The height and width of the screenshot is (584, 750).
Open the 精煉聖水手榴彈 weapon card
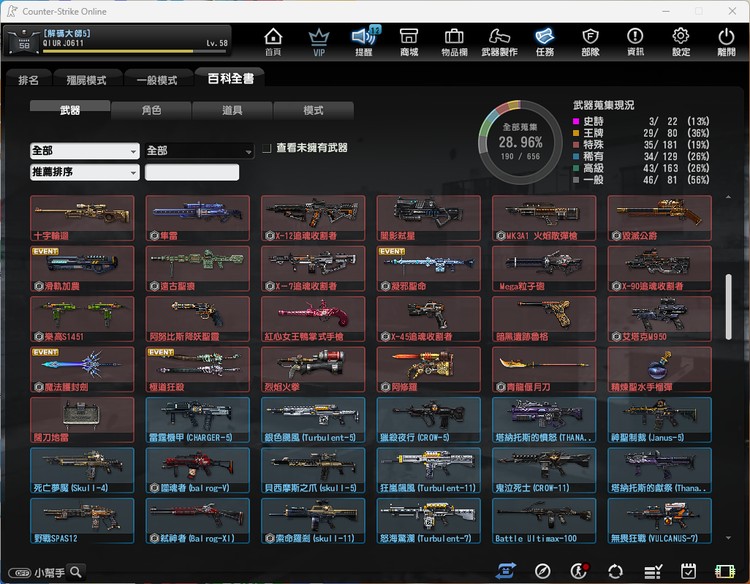pos(660,369)
